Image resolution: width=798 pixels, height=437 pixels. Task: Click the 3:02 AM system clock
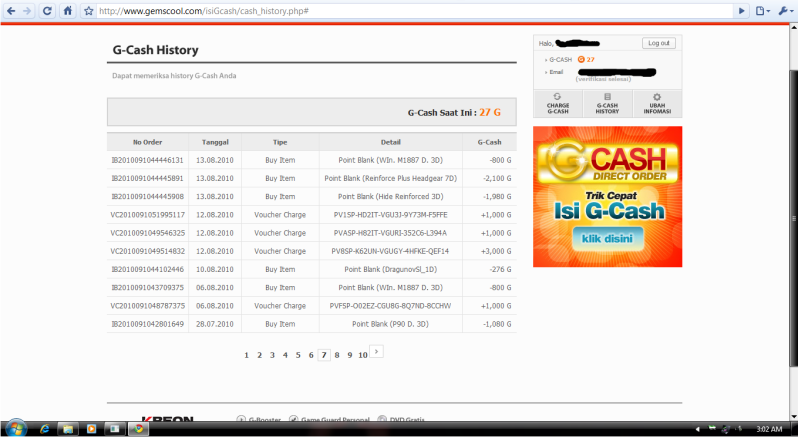coord(769,429)
